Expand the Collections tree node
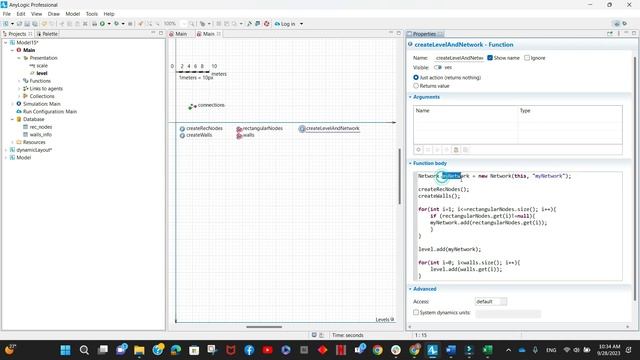 pos(19,96)
